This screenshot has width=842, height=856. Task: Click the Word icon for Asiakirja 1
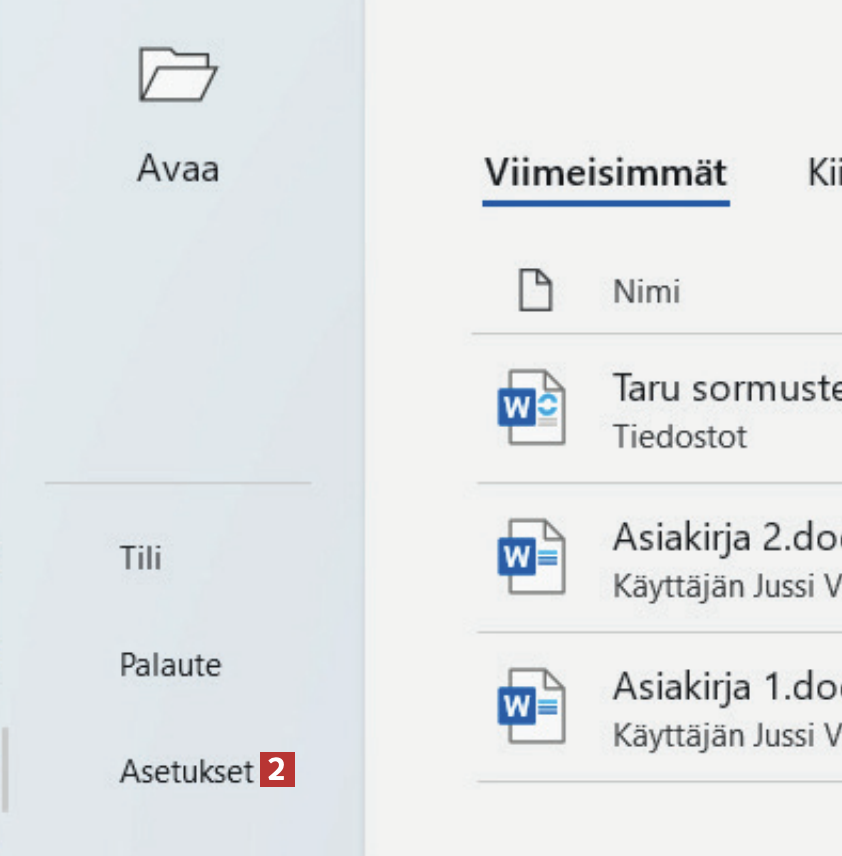[531, 705]
